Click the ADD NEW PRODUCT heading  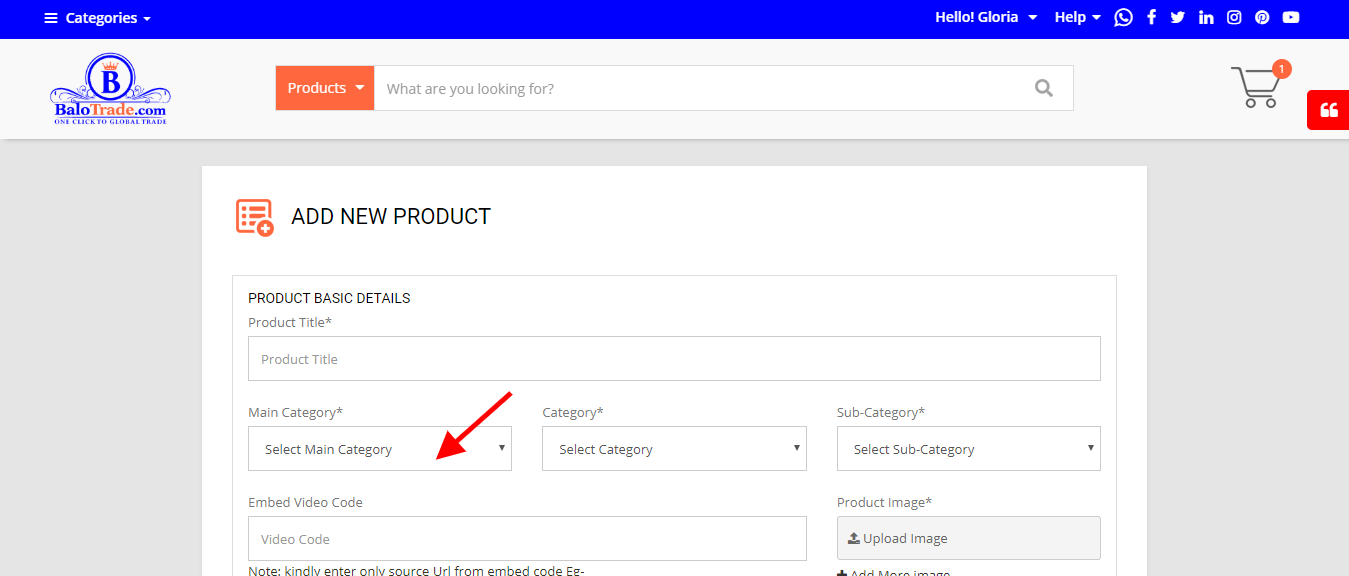tap(391, 216)
